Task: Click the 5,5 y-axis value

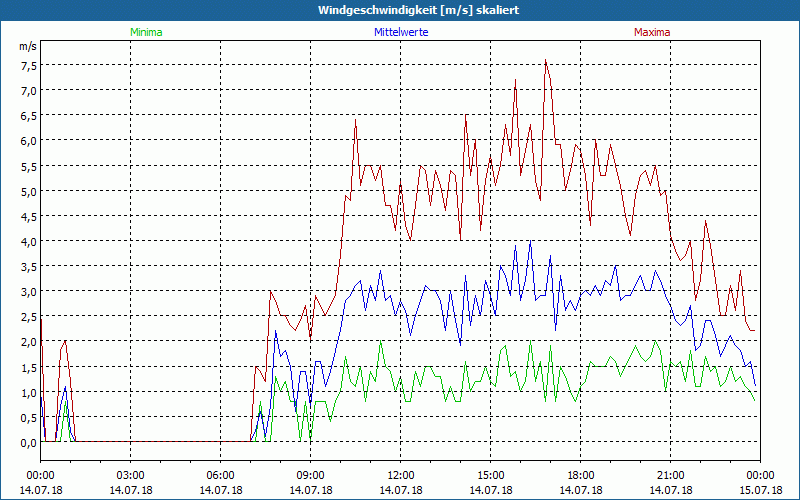Action: (x=29, y=166)
